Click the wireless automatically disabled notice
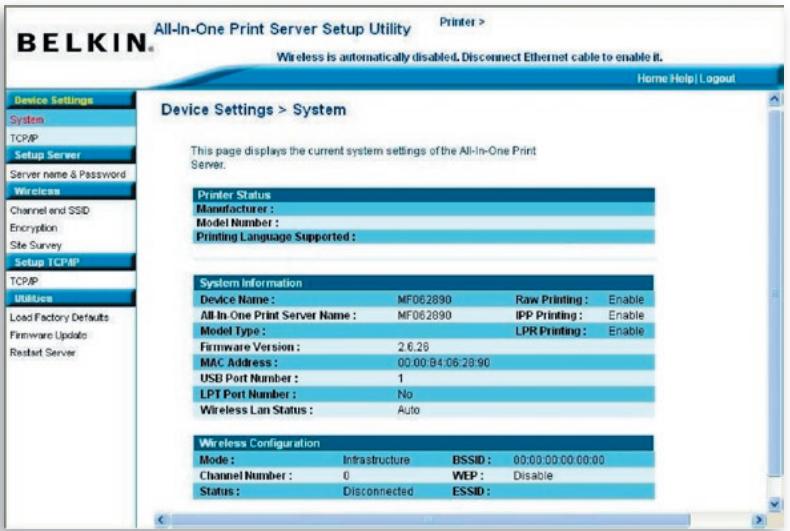Image resolution: width=790 pixels, height=531 pixels. tap(469, 57)
